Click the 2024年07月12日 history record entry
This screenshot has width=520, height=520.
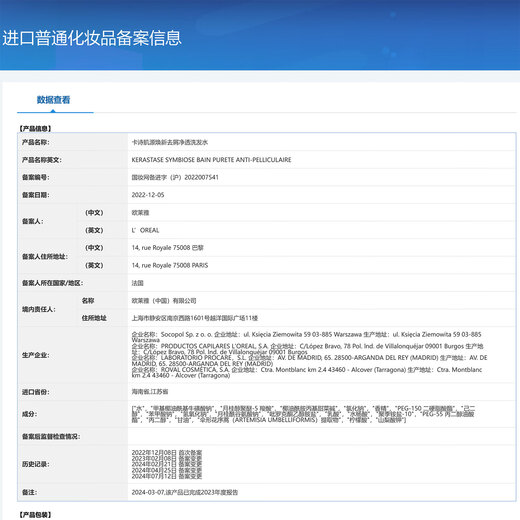[167, 476]
